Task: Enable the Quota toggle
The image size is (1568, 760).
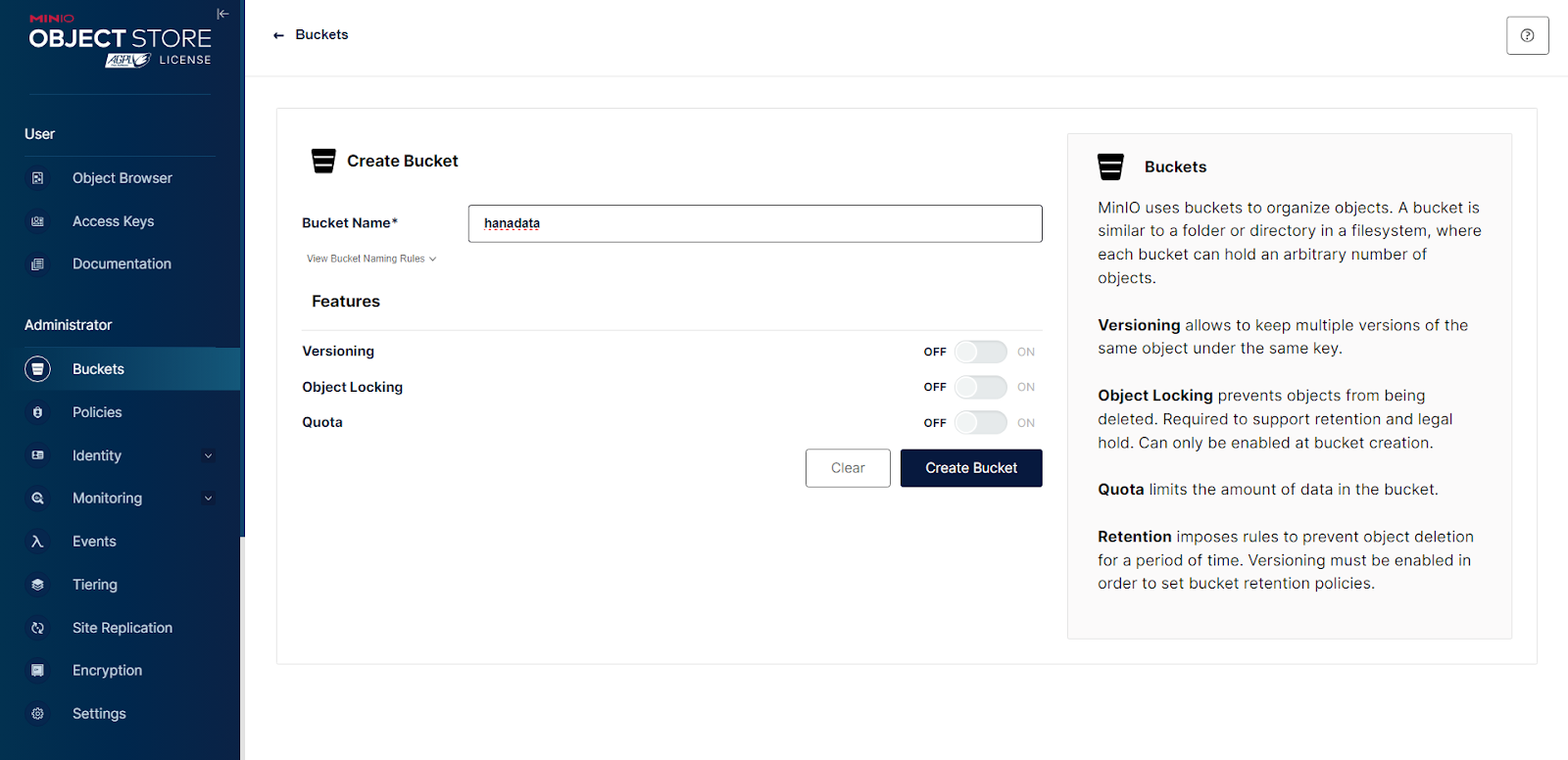Action: (x=980, y=423)
